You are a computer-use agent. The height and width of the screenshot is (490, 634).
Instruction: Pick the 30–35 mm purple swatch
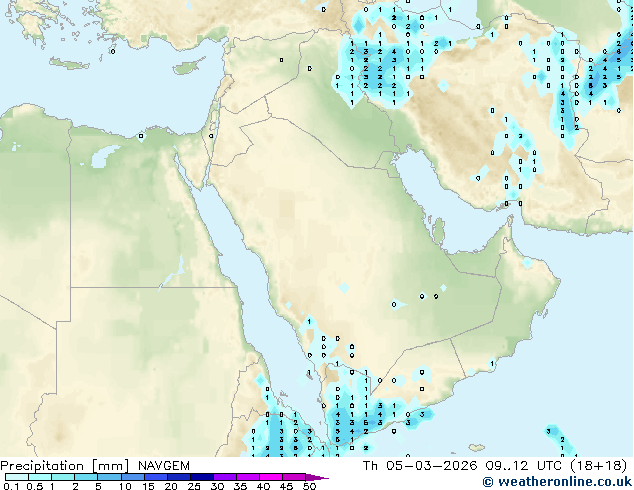(224, 477)
